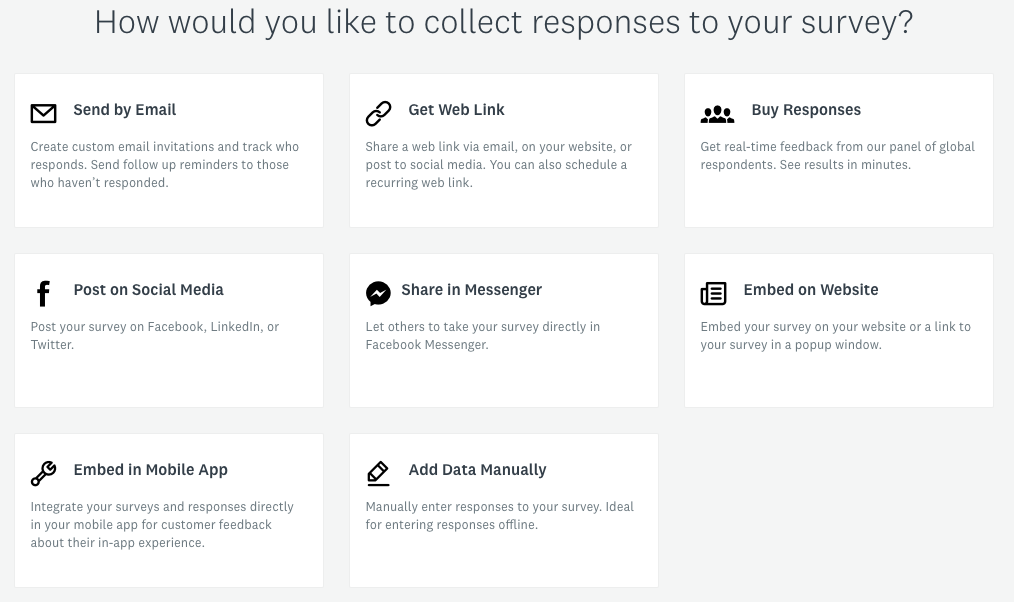This screenshot has height=602, width=1014.
Task: Click the wrench icon for Embed in Mobile App
Action: click(43, 473)
